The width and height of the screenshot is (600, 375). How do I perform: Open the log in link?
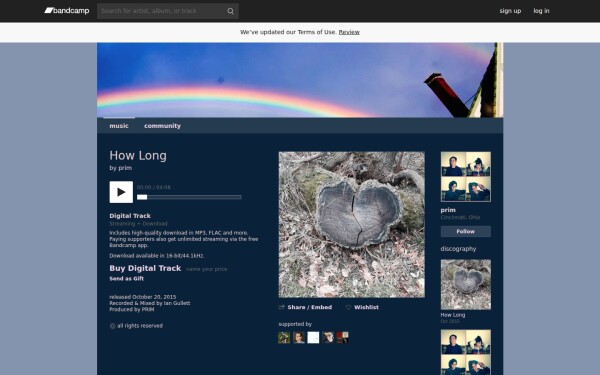pos(541,11)
